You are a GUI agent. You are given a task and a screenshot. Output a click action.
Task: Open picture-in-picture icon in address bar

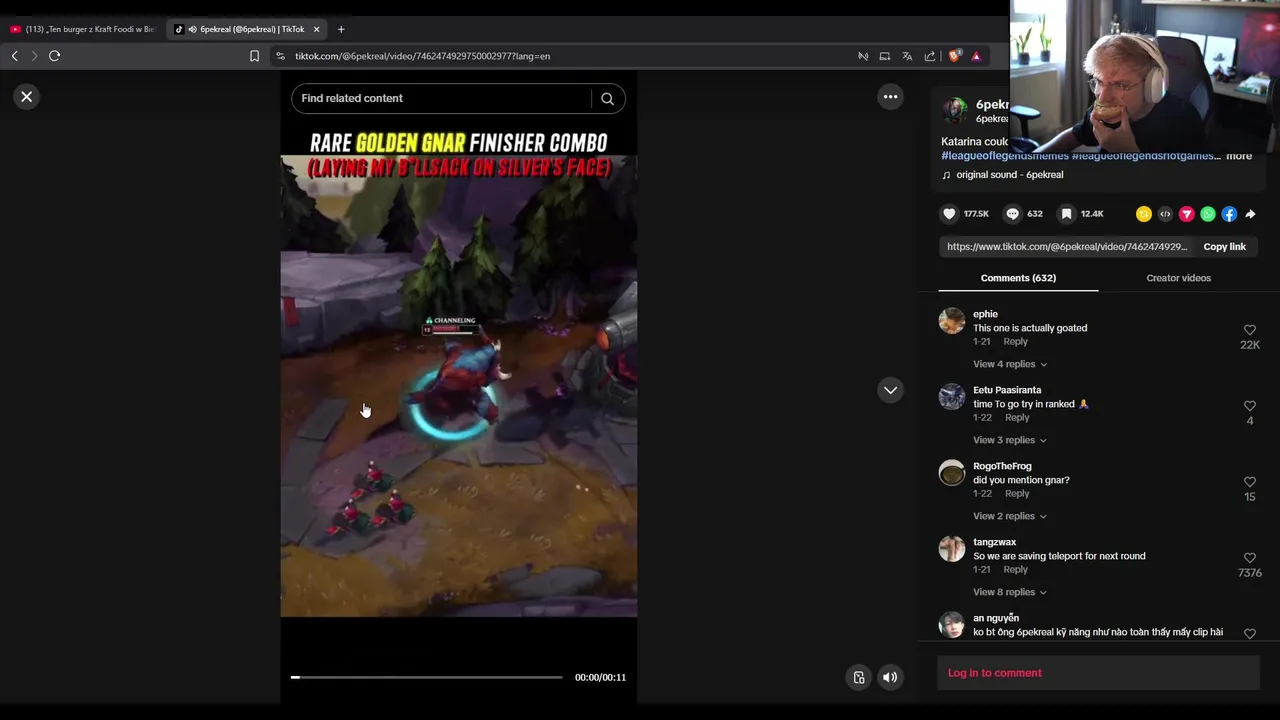tap(885, 56)
